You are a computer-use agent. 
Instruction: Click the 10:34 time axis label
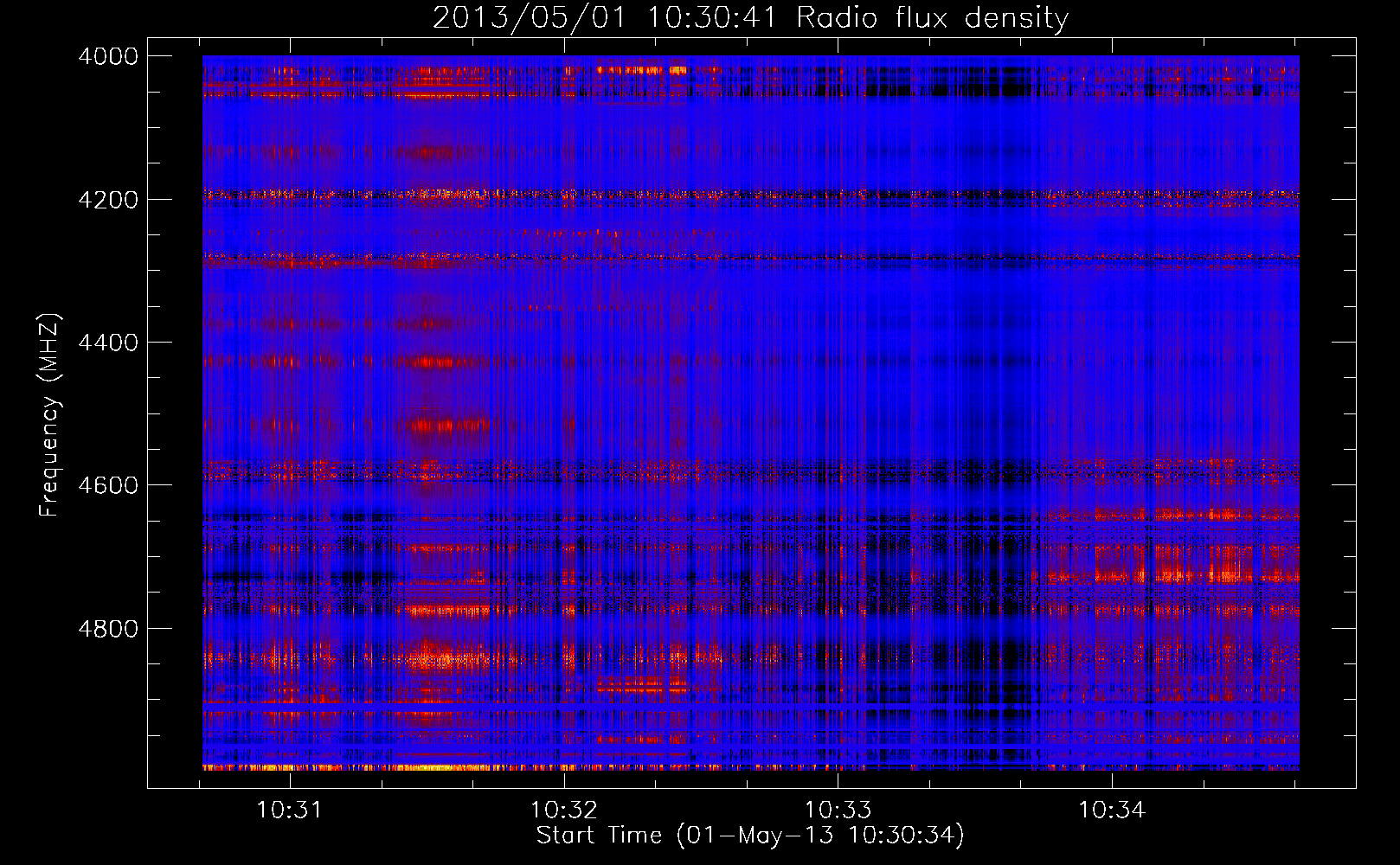pos(1111,811)
